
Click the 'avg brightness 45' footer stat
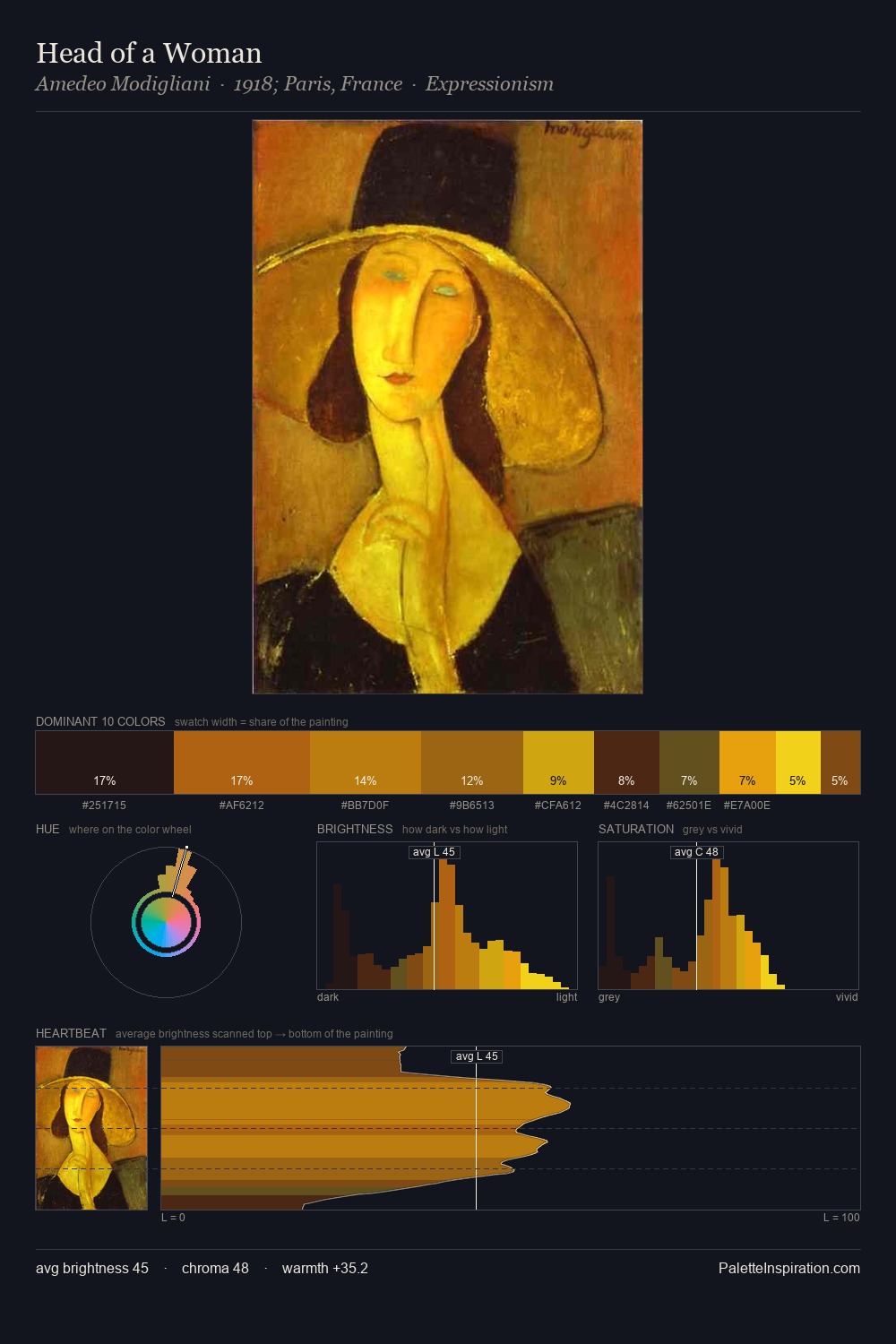click(92, 1268)
